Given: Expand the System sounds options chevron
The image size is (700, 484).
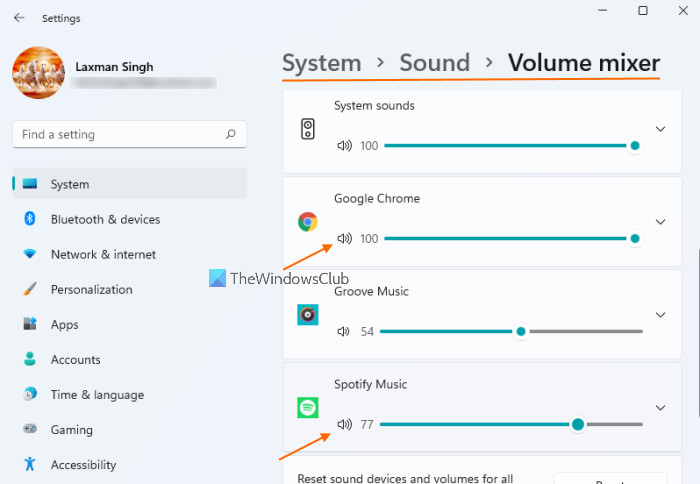Looking at the screenshot, I should 660,129.
